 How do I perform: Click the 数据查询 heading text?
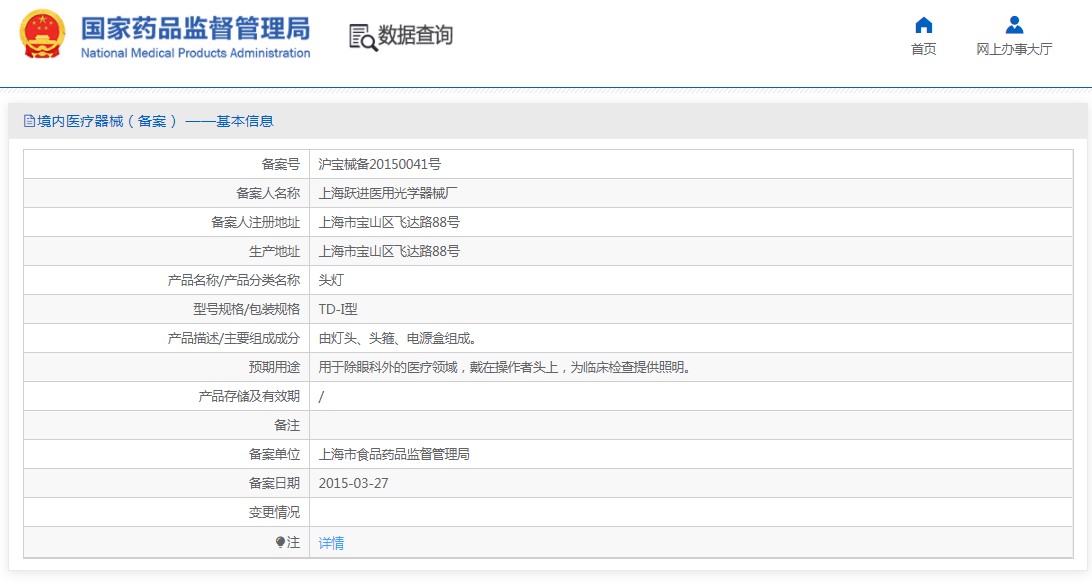click(415, 36)
